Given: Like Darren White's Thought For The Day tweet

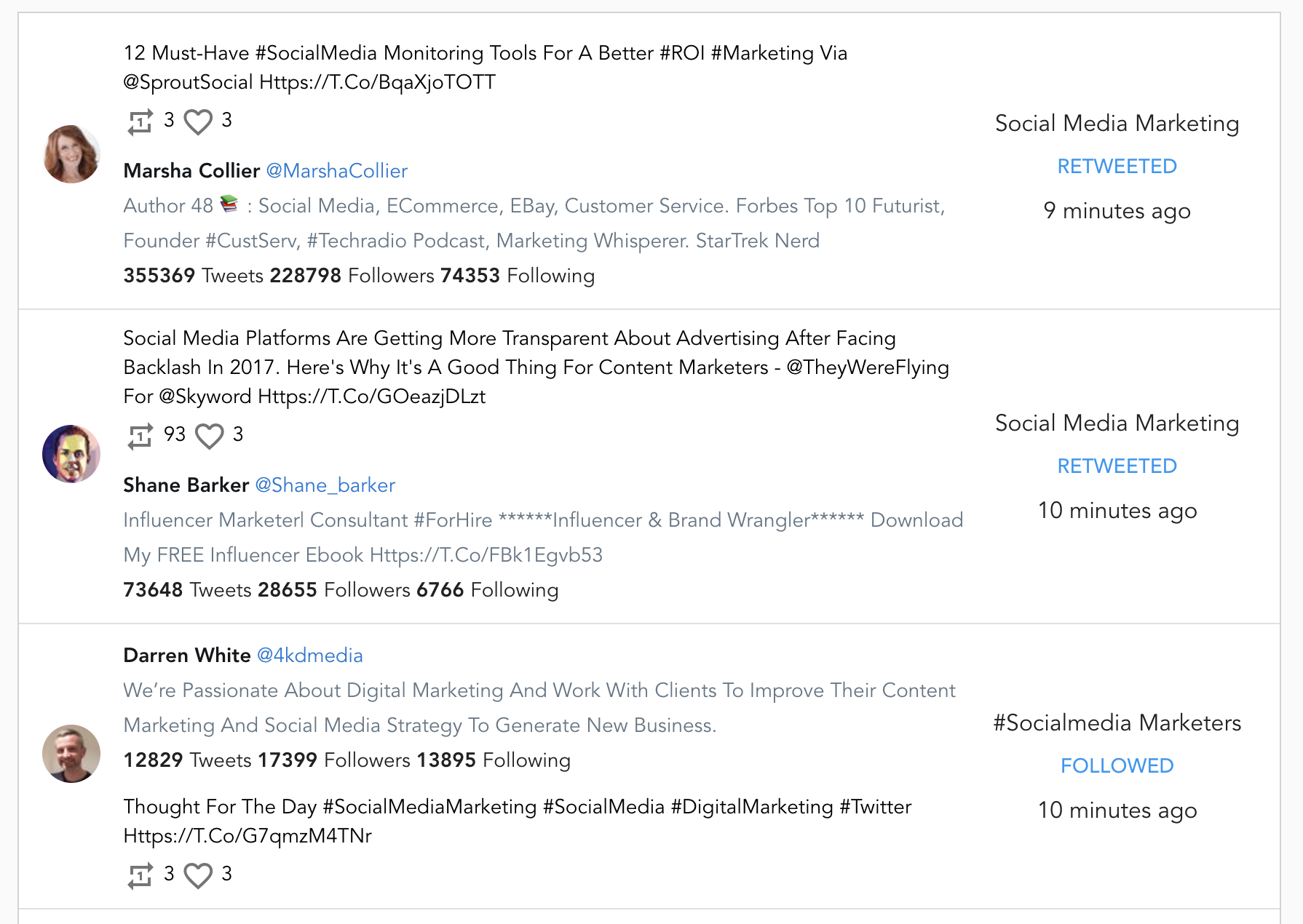Looking at the screenshot, I should (198, 875).
